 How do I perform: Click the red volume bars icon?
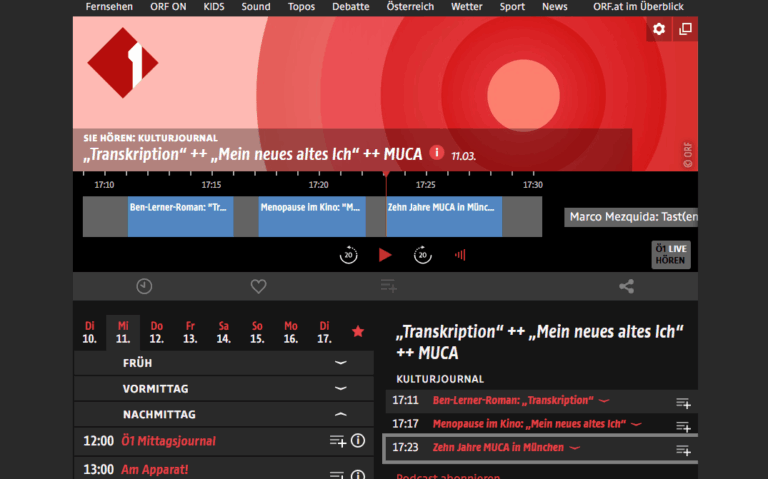coord(460,255)
